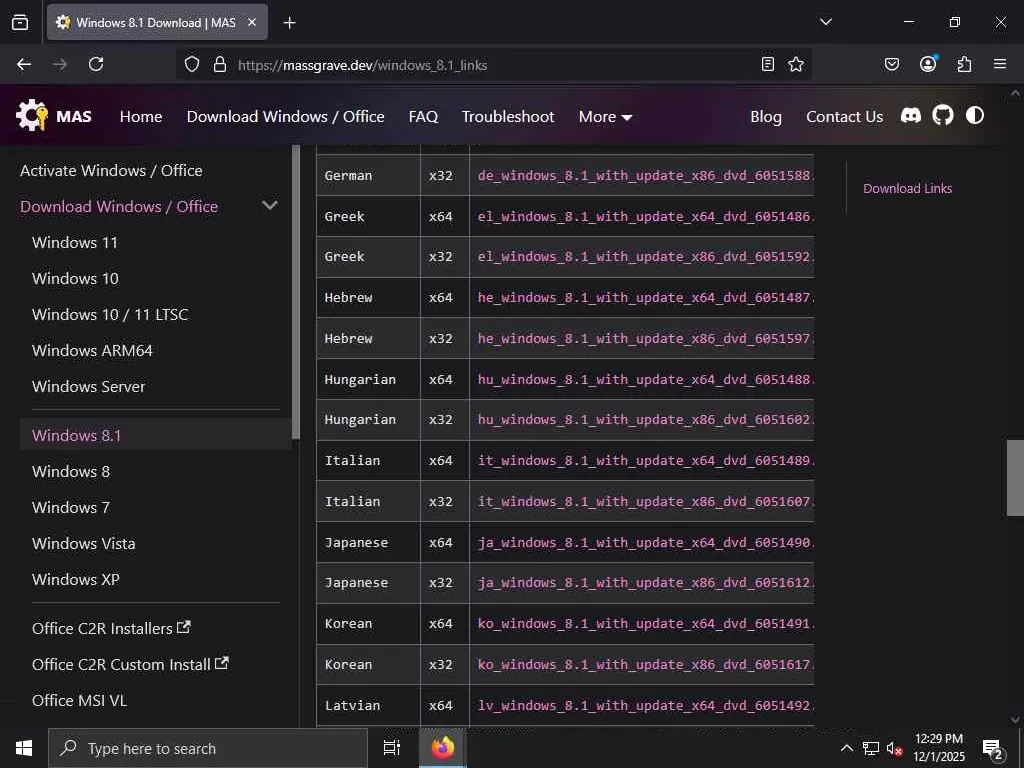
Task: Open Pocket save icon
Action: pos(891,64)
